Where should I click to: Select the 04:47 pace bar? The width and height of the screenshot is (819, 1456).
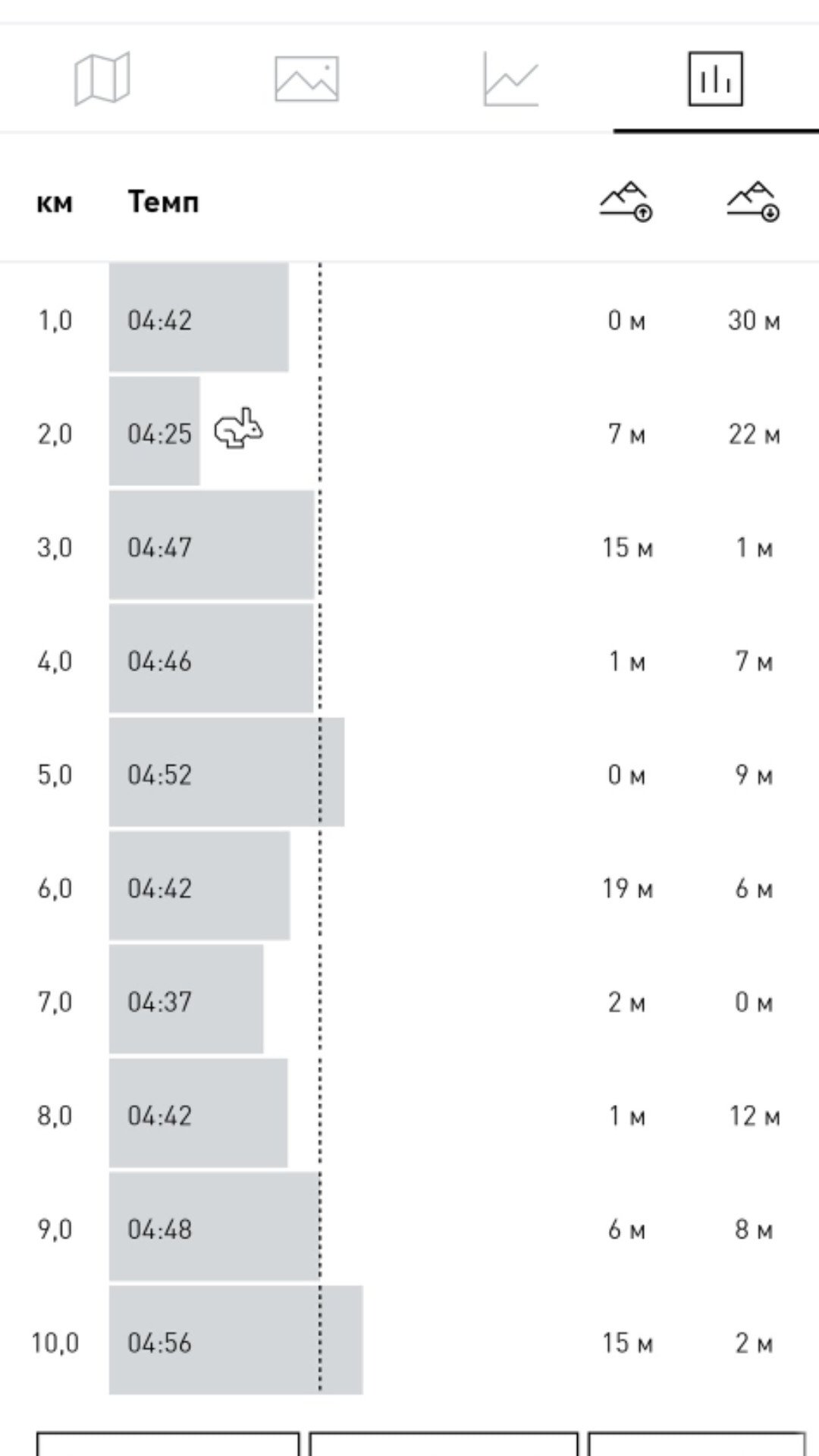212,544
